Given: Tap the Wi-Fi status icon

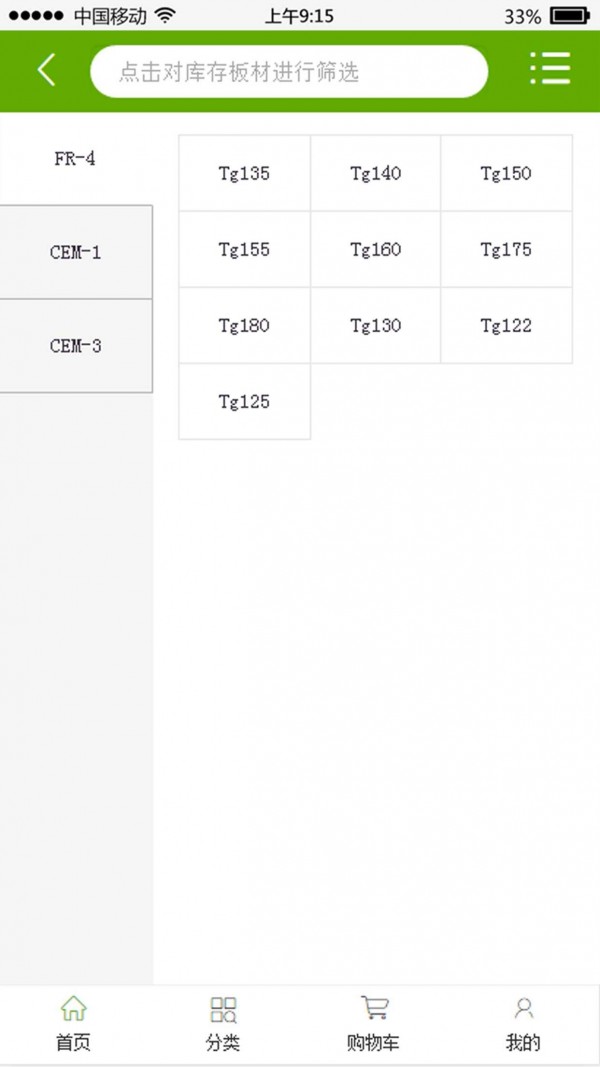Looking at the screenshot, I should click(x=164, y=16).
